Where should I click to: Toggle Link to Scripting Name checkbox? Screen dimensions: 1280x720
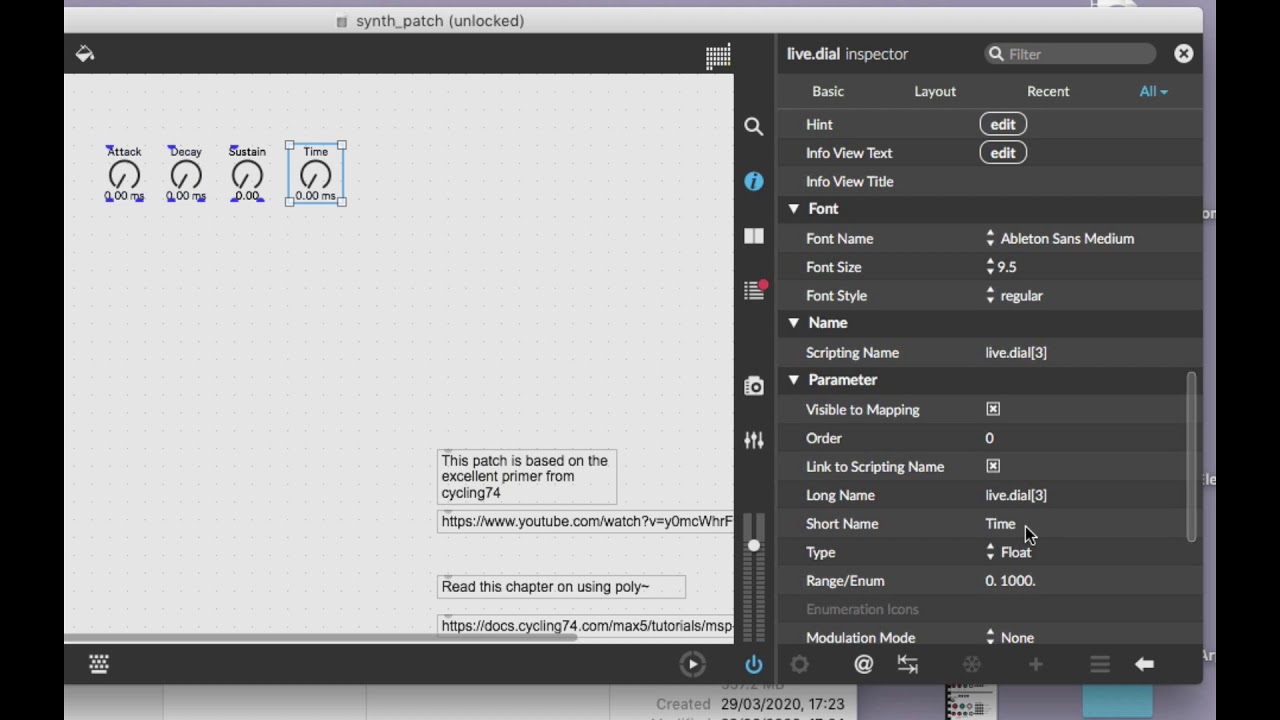[993, 466]
